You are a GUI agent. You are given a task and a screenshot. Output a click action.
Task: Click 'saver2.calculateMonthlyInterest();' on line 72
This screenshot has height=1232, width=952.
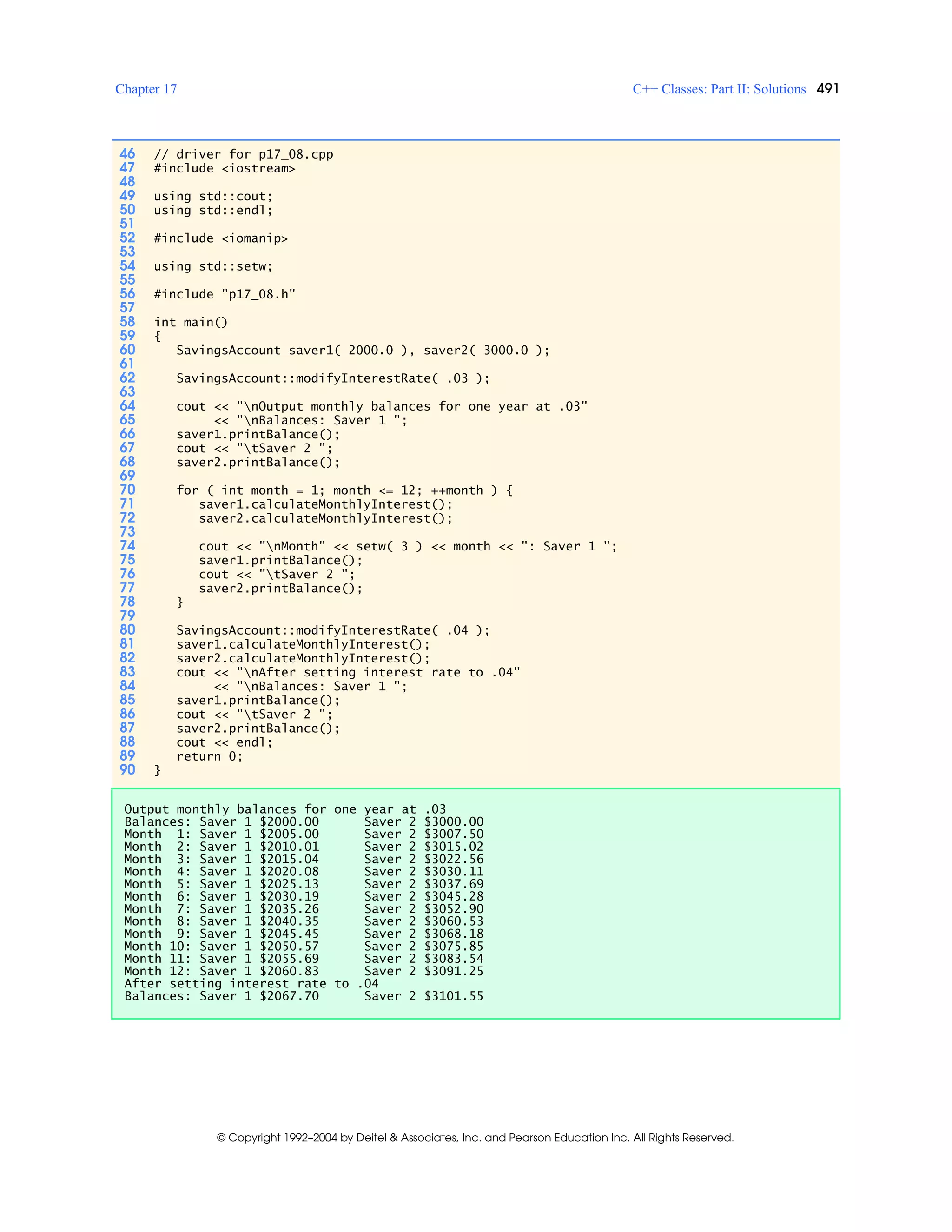325,518
